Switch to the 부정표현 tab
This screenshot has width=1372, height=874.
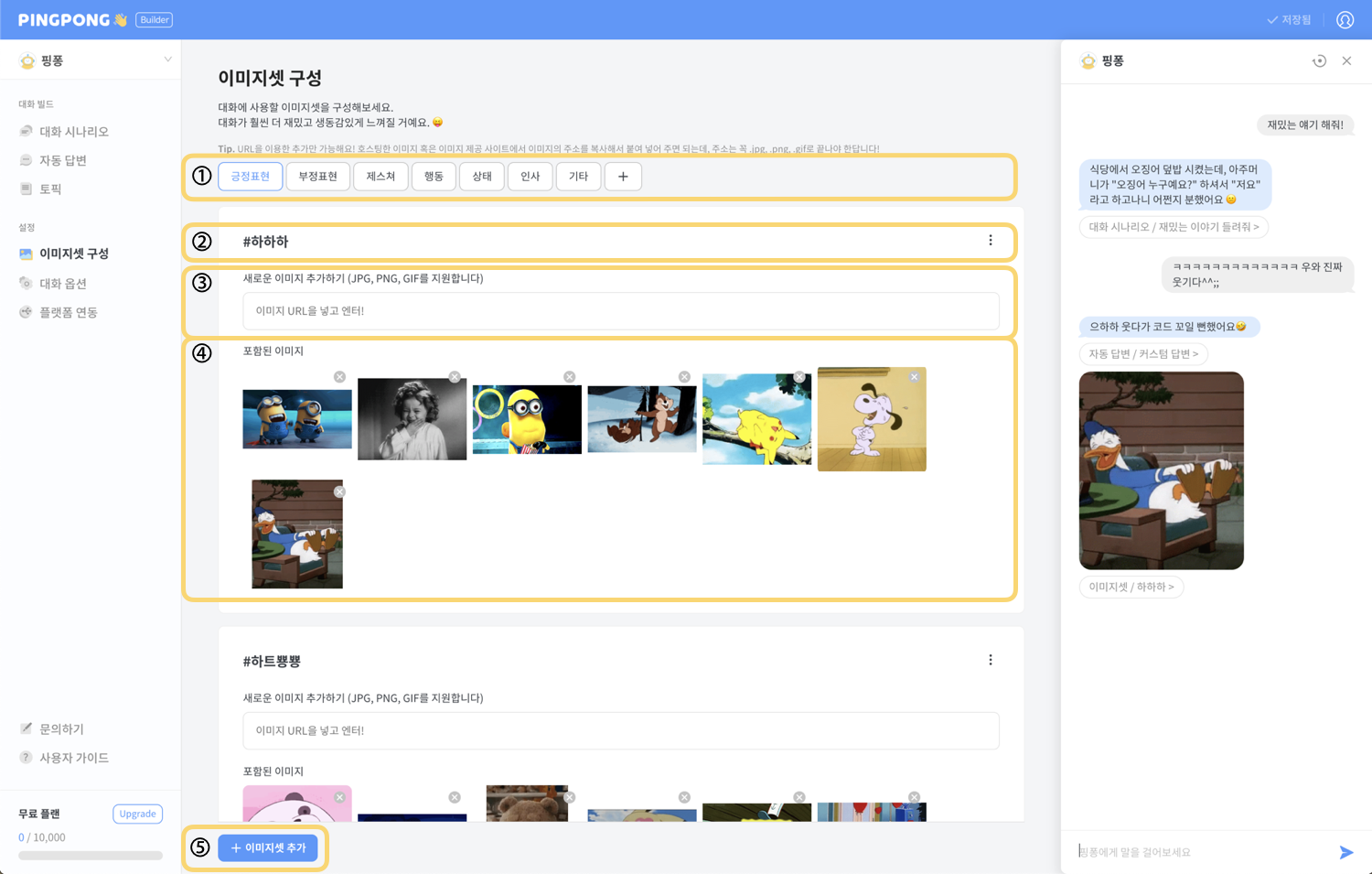[x=317, y=177]
